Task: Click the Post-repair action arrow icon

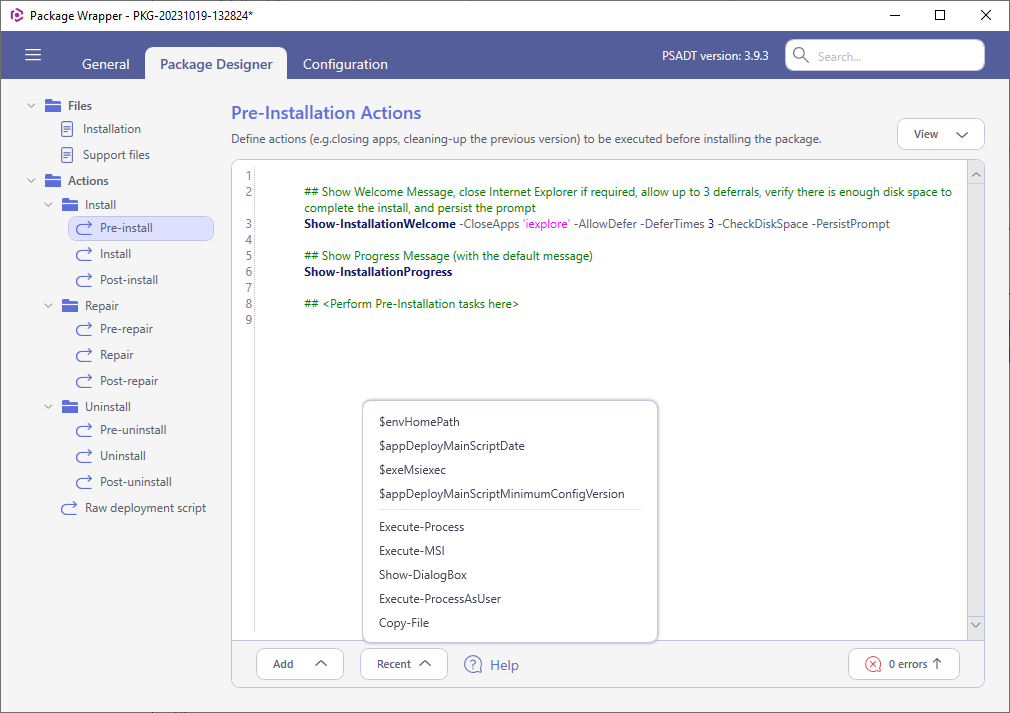Action: [x=84, y=381]
